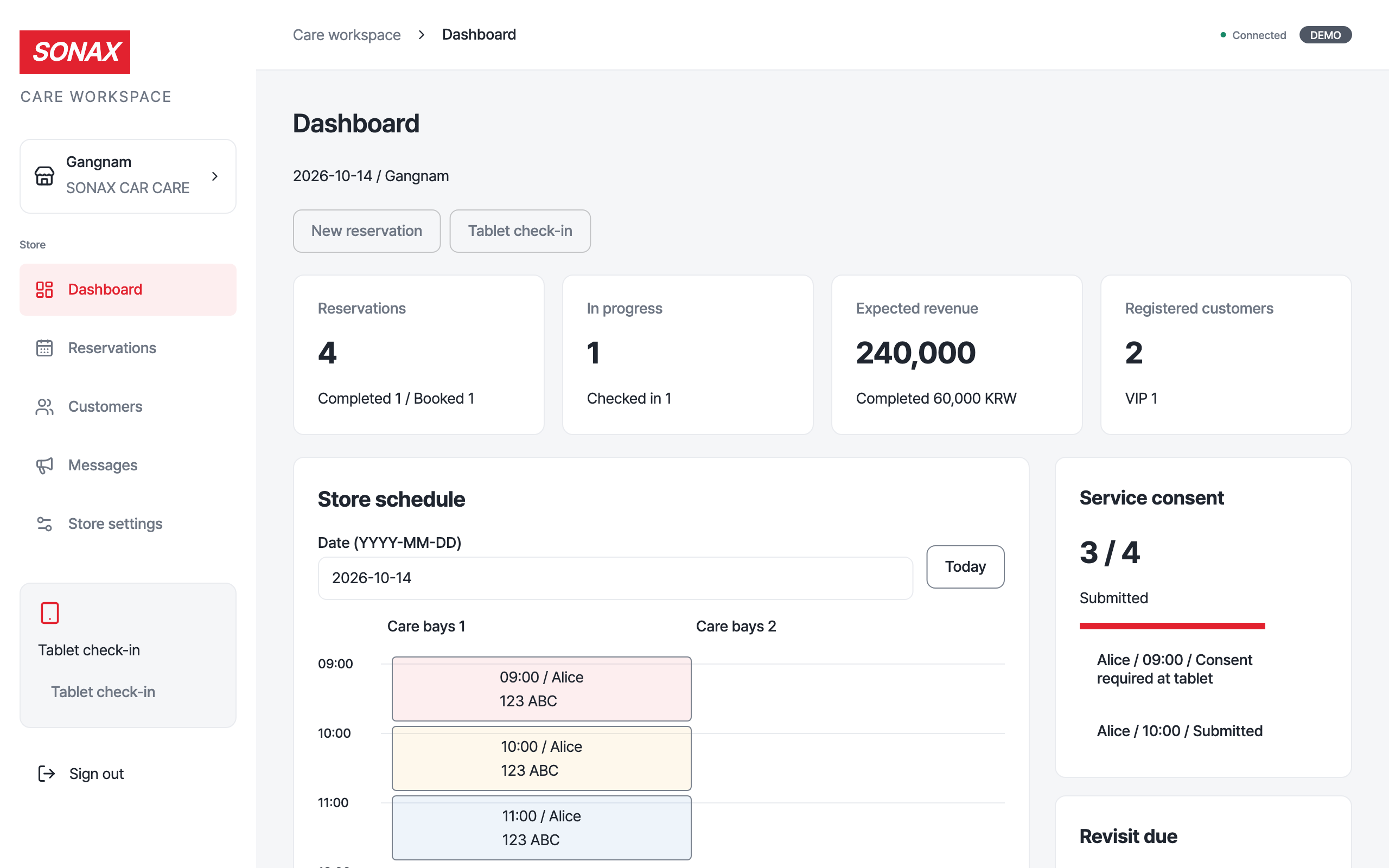Click the Today button
Viewport: 1389px width, 868px height.
(x=965, y=566)
